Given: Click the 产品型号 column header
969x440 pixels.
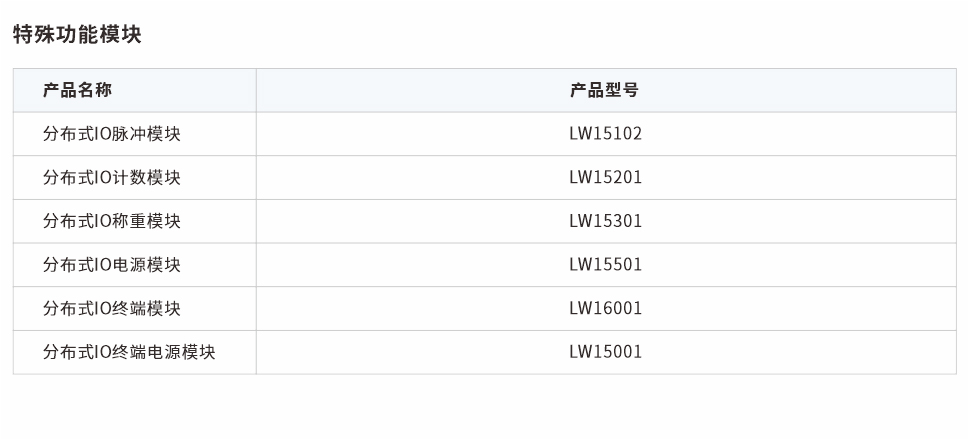Looking at the screenshot, I should [x=605, y=90].
